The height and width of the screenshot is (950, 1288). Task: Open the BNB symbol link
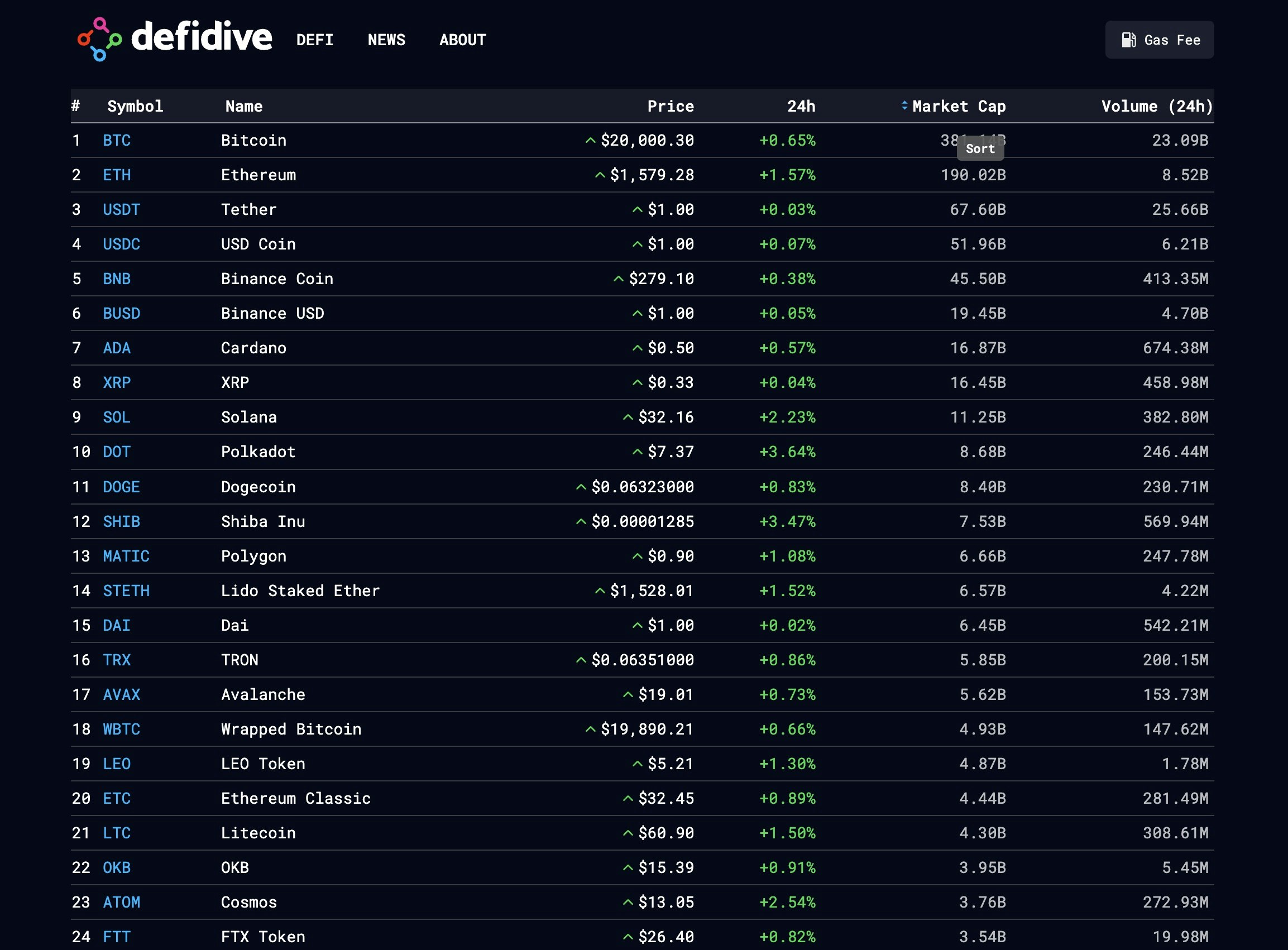(x=117, y=279)
